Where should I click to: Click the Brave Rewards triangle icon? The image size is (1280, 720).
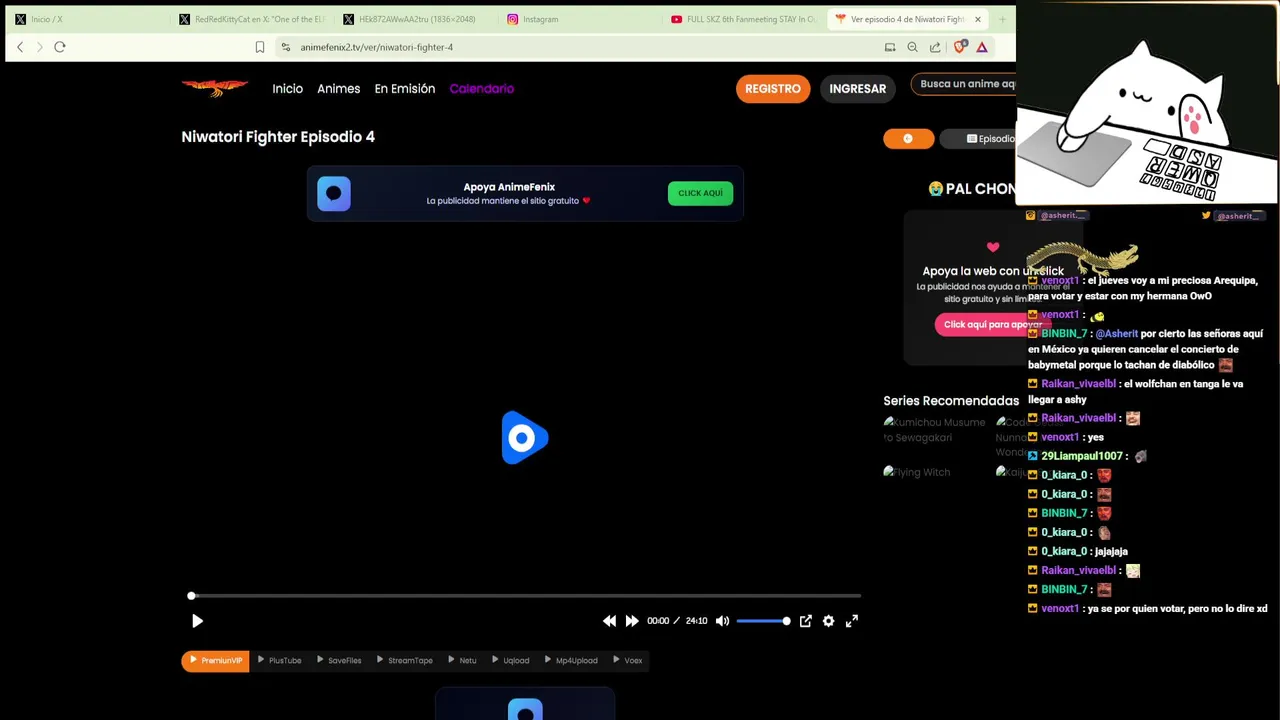click(982, 47)
